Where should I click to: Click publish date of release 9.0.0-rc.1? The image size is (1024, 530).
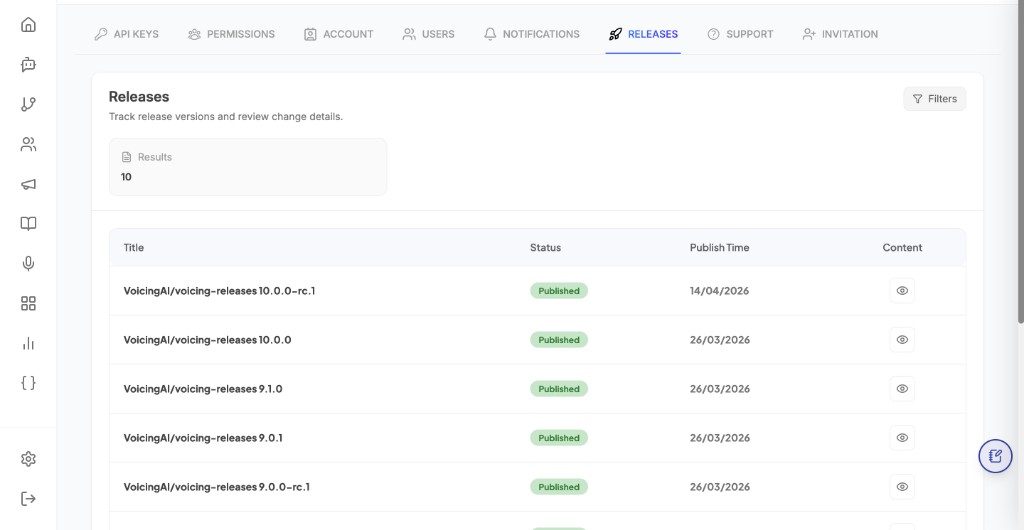(720, 487)
